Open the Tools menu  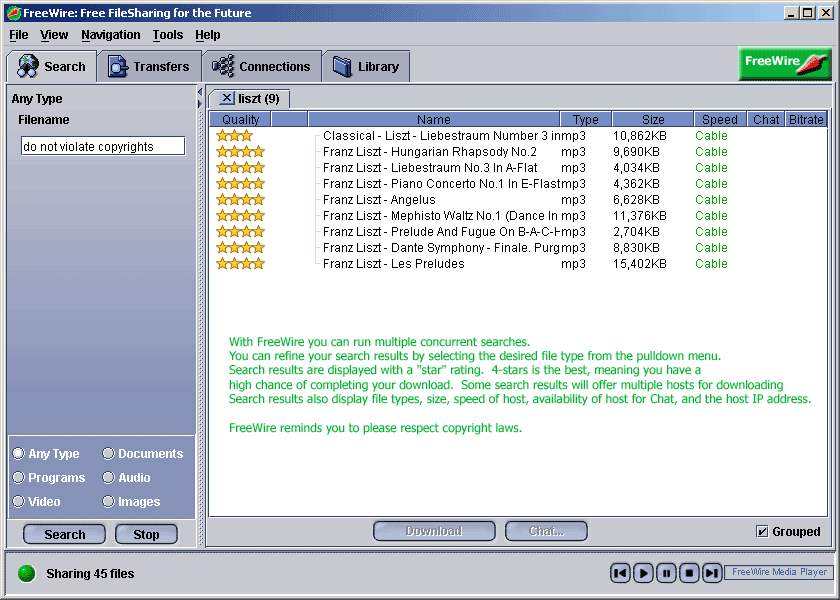[168, 35]
